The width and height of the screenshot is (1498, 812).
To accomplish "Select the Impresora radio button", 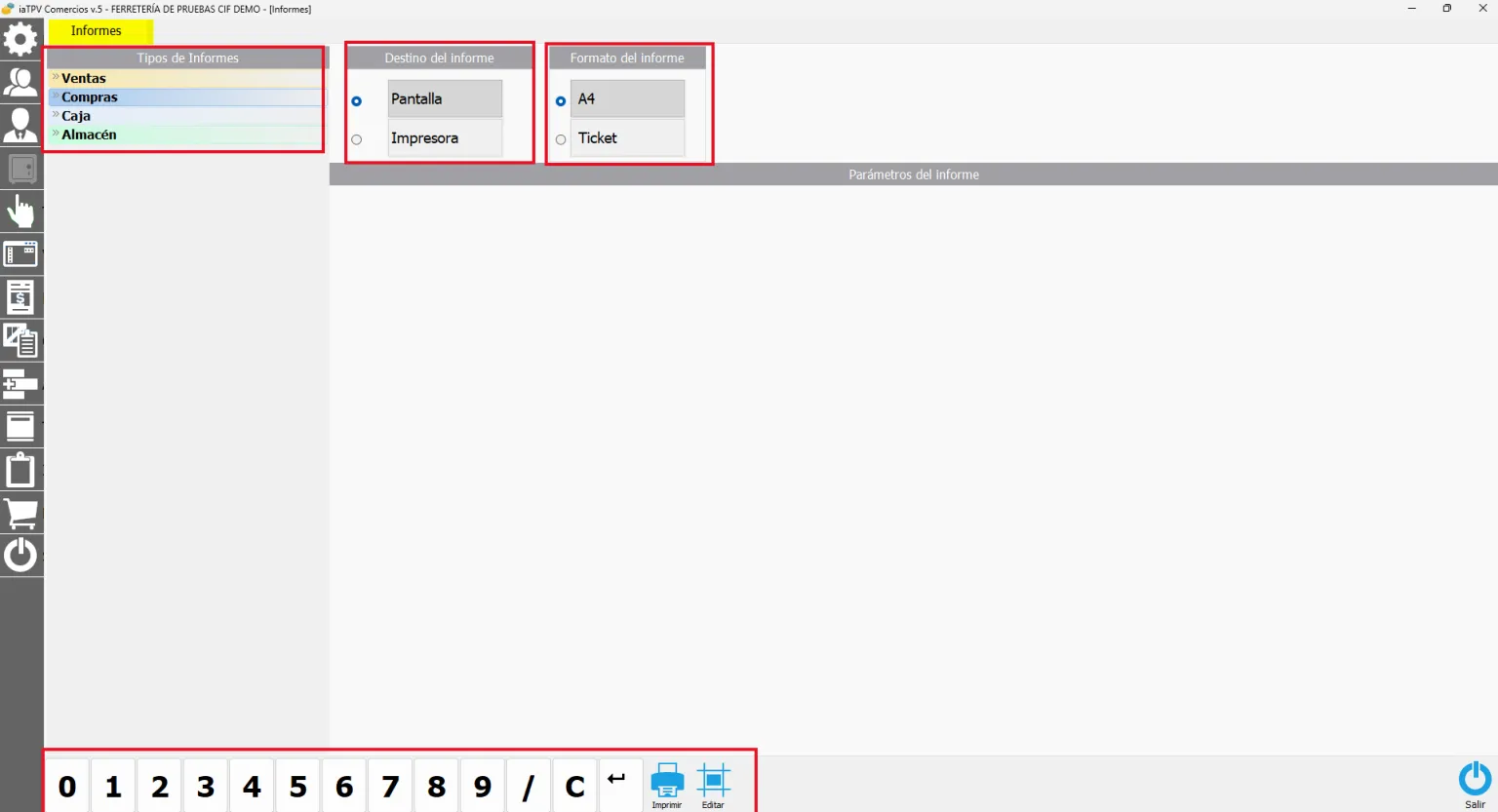I will (357, 139).
